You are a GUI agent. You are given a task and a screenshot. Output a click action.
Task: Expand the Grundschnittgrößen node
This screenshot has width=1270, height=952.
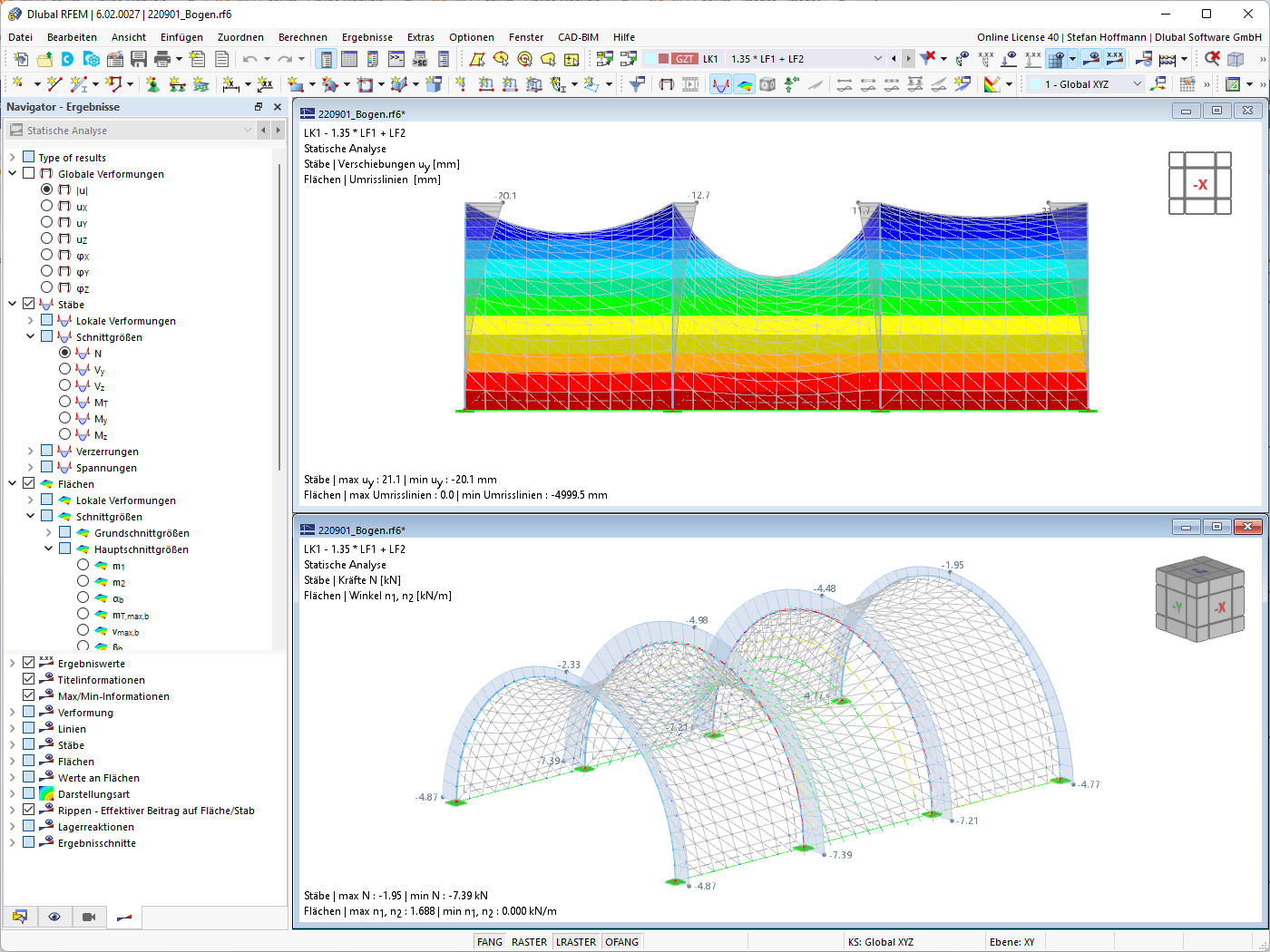[x=49, y=532]
